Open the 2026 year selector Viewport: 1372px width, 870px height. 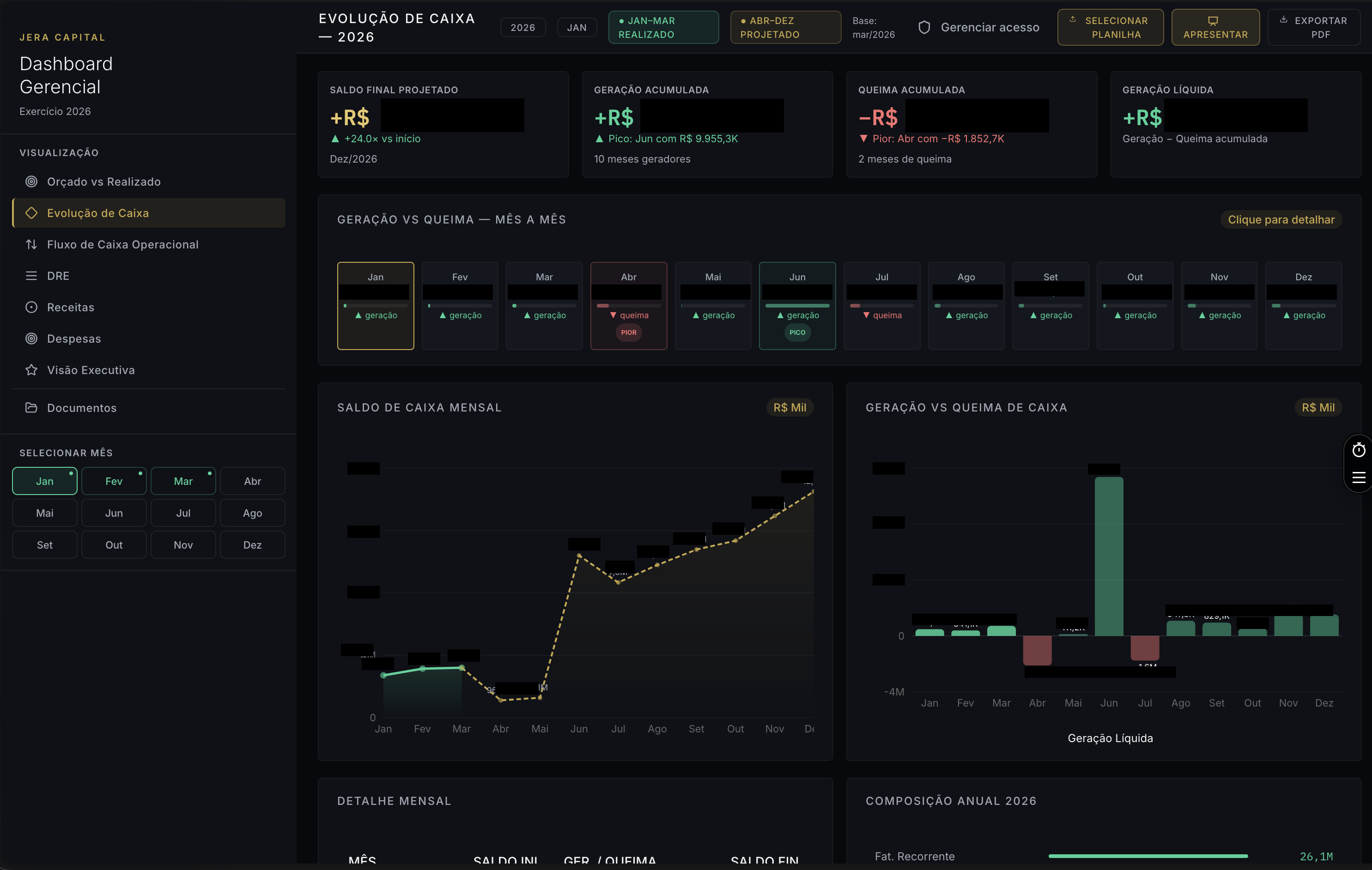click(522, 27)
